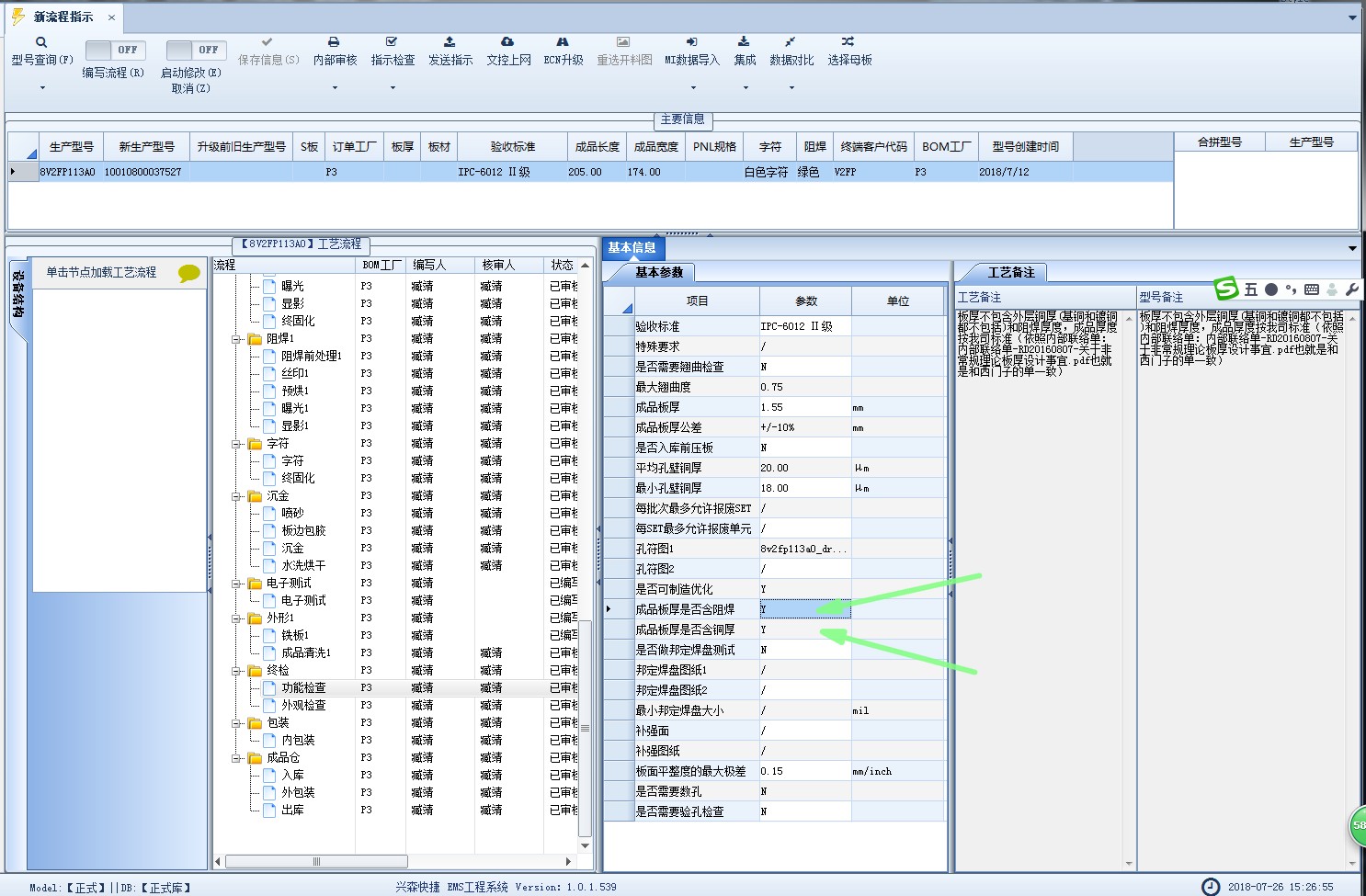Select the 基本信息 tab
The height and width of the screenshot is (896, 1366).
tap(632, 247)
